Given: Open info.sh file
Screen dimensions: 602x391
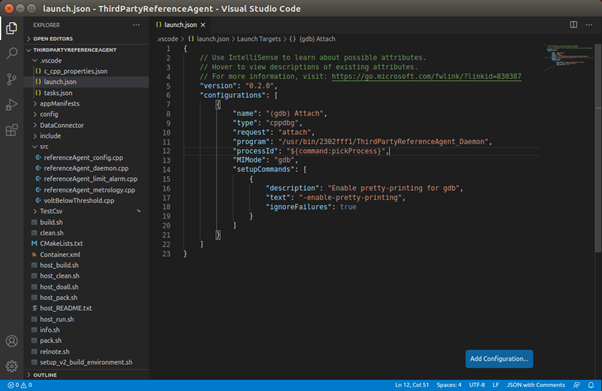Looking at the screenshot, I should (x=86, y=330).
